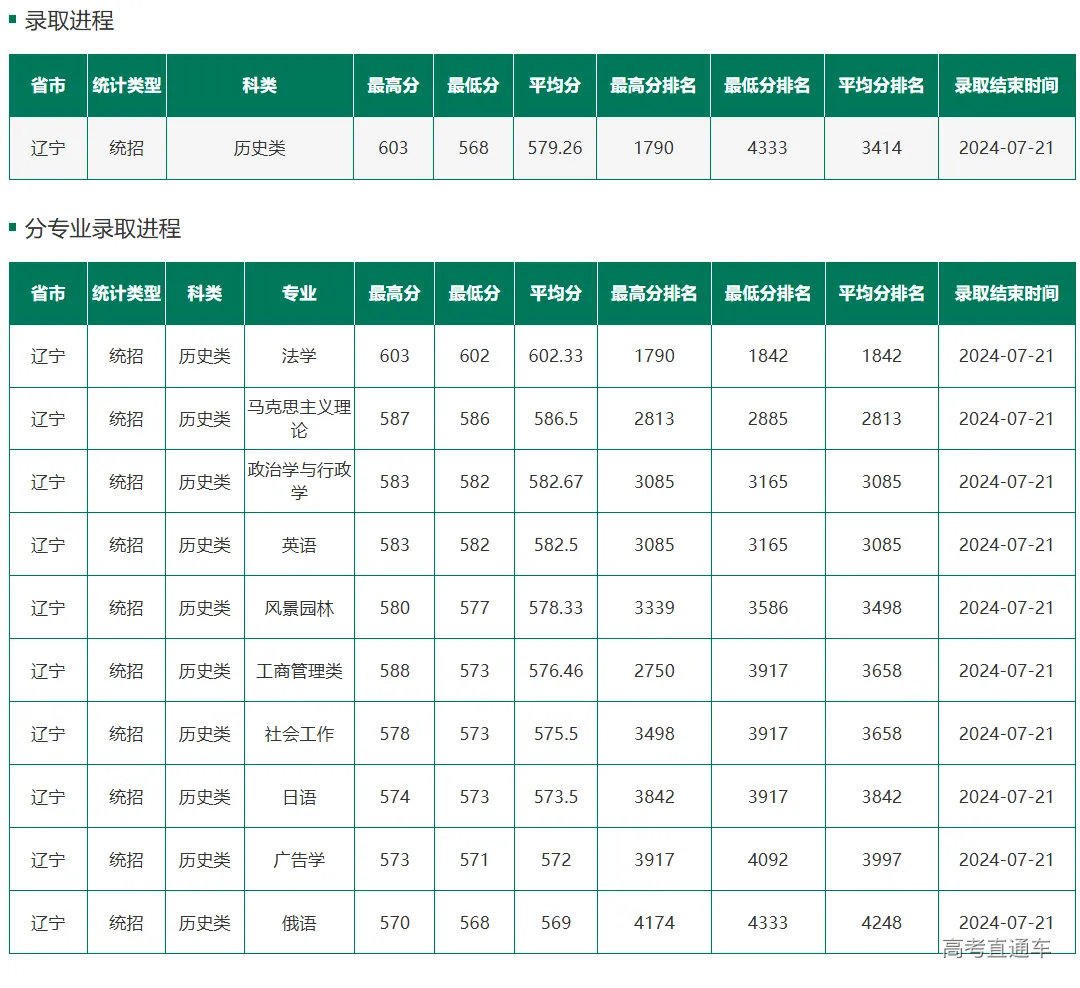Select the 工商管理类 major cell
The image size is (1080, 988).
[x=299, y=671]
